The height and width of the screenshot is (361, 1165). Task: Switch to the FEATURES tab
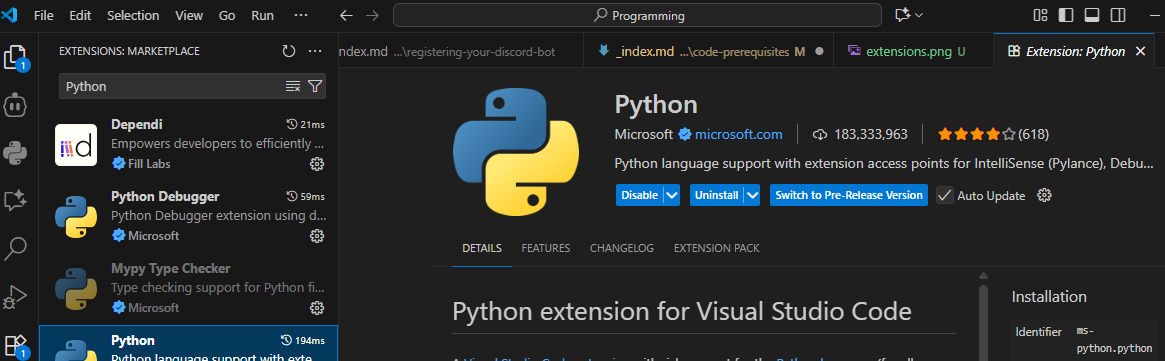pyautogui.click(x=545, y=248)
